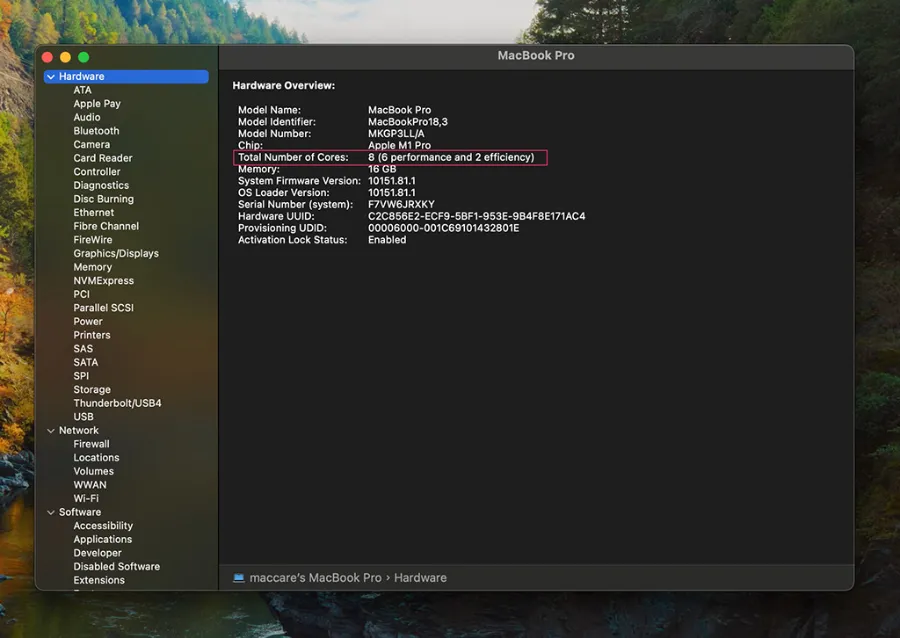Viewport: 900px width, 638px height.
Task: Show Volumes network entry
Action: (94, 471)
